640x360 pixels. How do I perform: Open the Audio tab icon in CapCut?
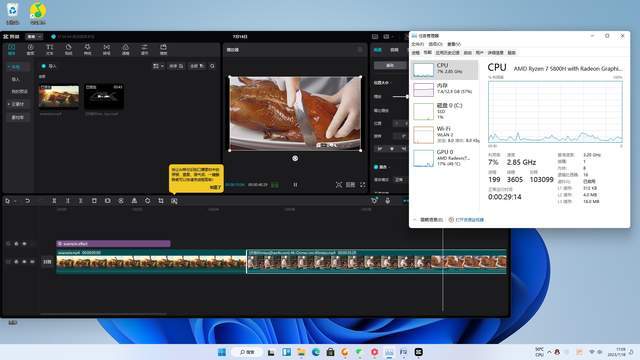[x=30, y=49]
